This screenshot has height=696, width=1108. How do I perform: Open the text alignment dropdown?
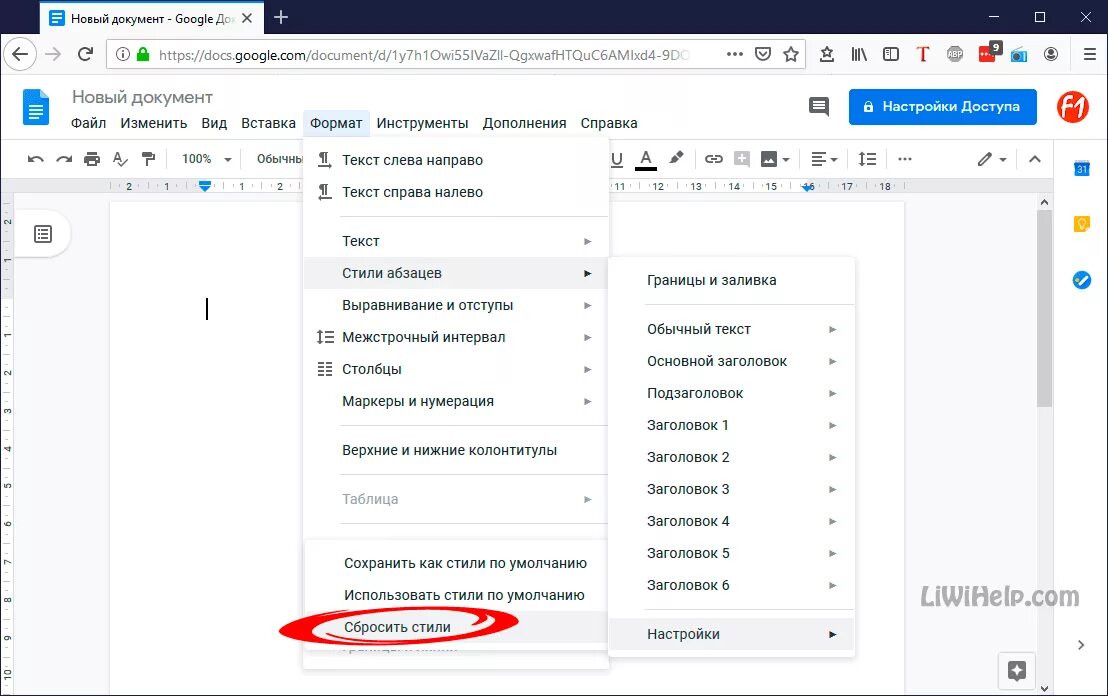(x=824, y=159)
